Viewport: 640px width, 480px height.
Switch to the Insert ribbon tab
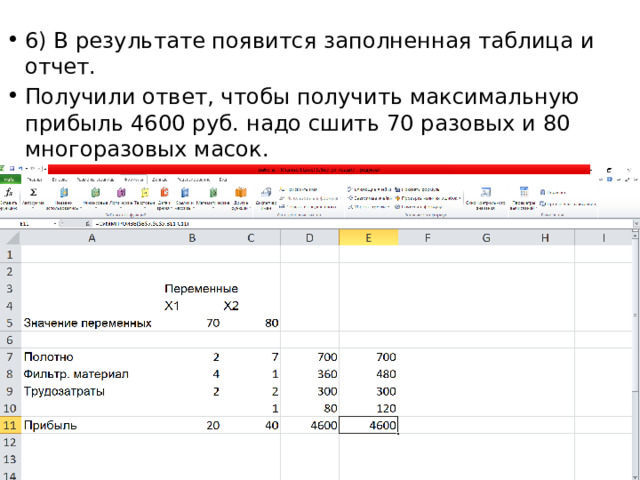tap(60, 180)
